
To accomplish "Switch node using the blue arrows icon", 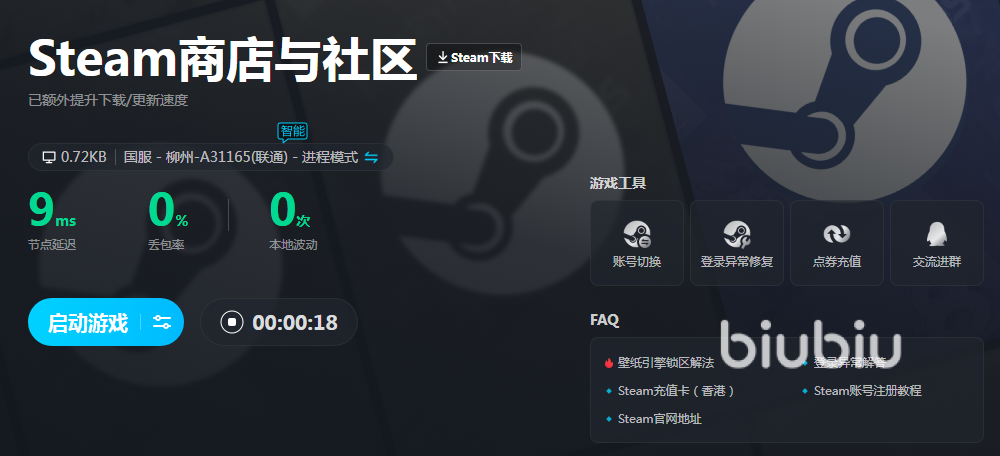I will [x=371, y=157].
